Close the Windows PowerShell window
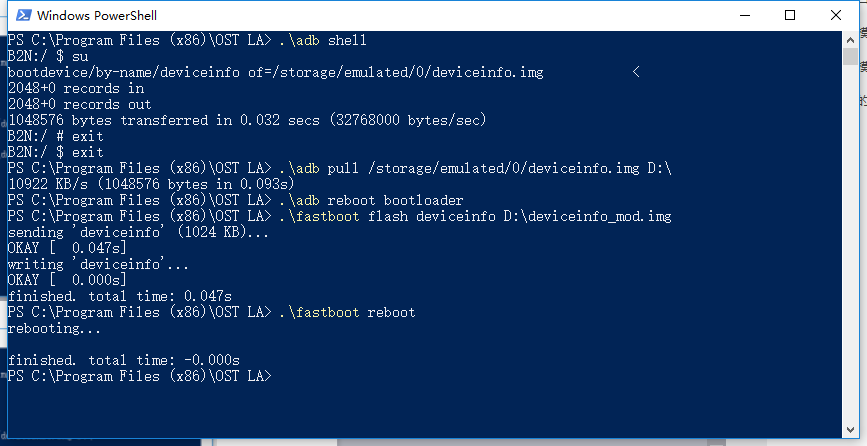Viewport: 867px width, 446px height. click(x=835, y=15)
